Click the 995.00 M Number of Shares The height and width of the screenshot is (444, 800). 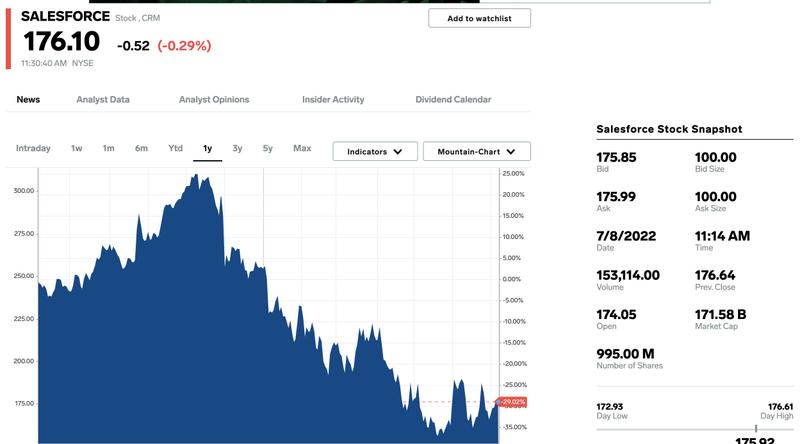[x=626, y=354]
